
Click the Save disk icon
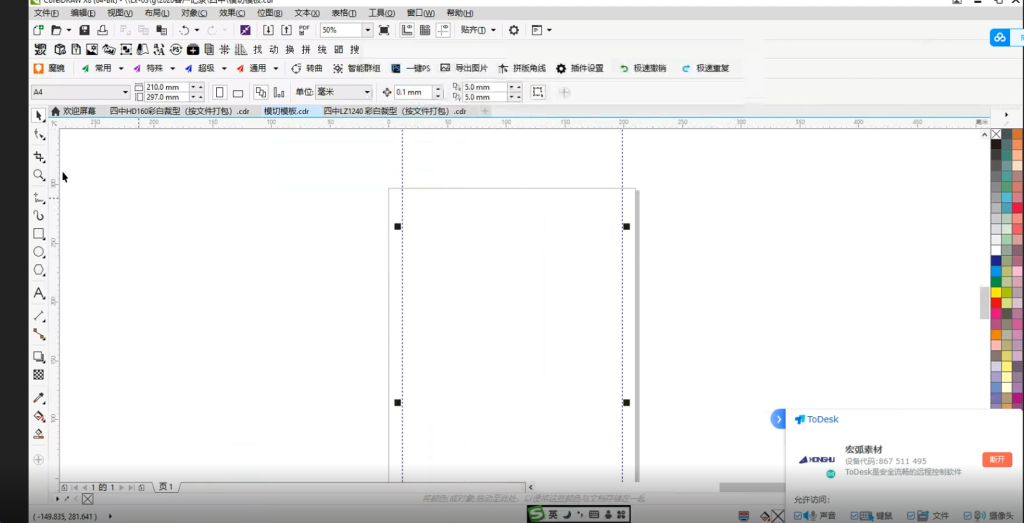tap(85, 30)
